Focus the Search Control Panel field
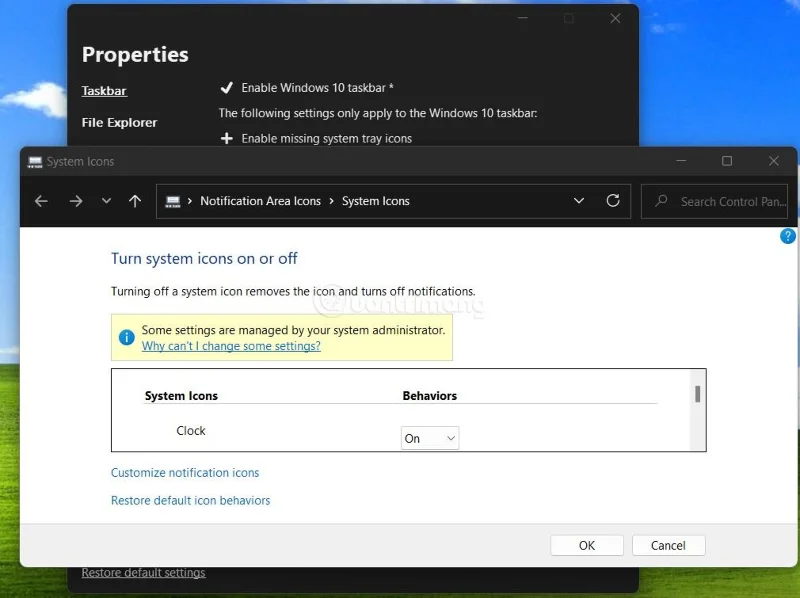Screen dimensions: 800x598 [x=714, y=202]
